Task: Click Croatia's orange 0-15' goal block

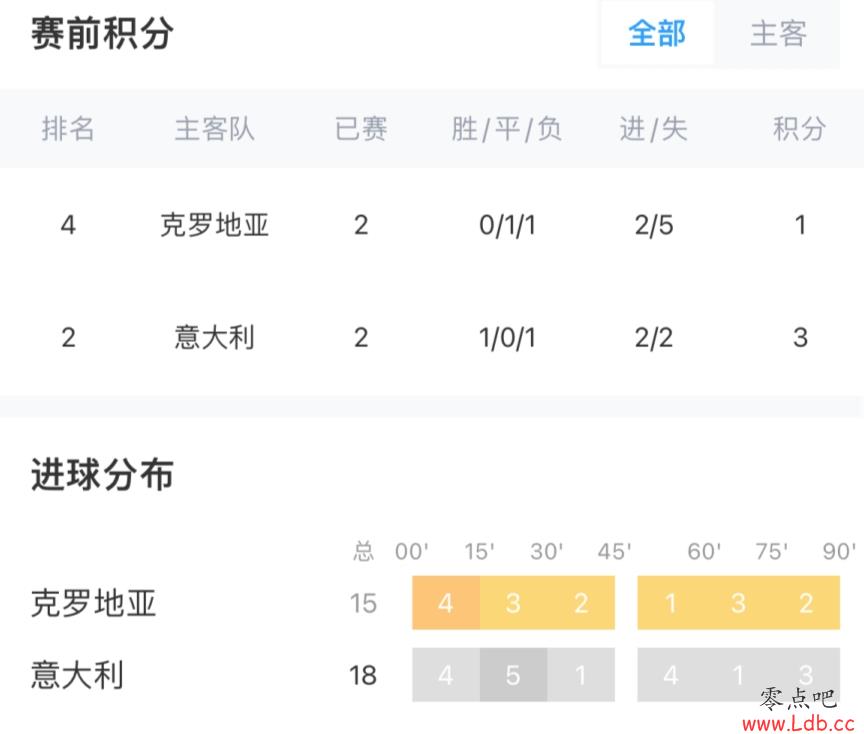Action: (446, 603)
